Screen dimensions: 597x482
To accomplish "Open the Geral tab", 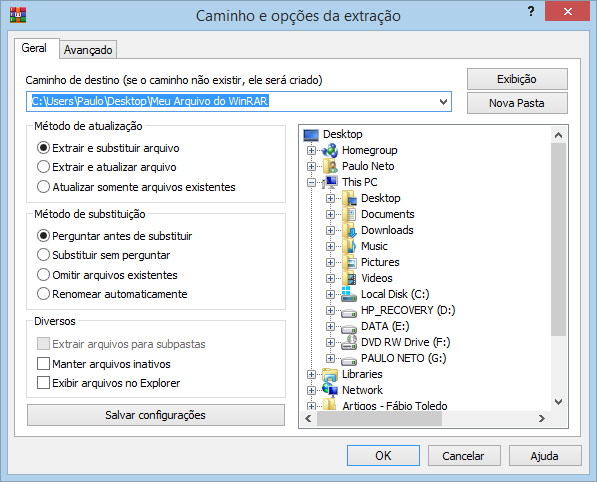I will coord(34,48).
